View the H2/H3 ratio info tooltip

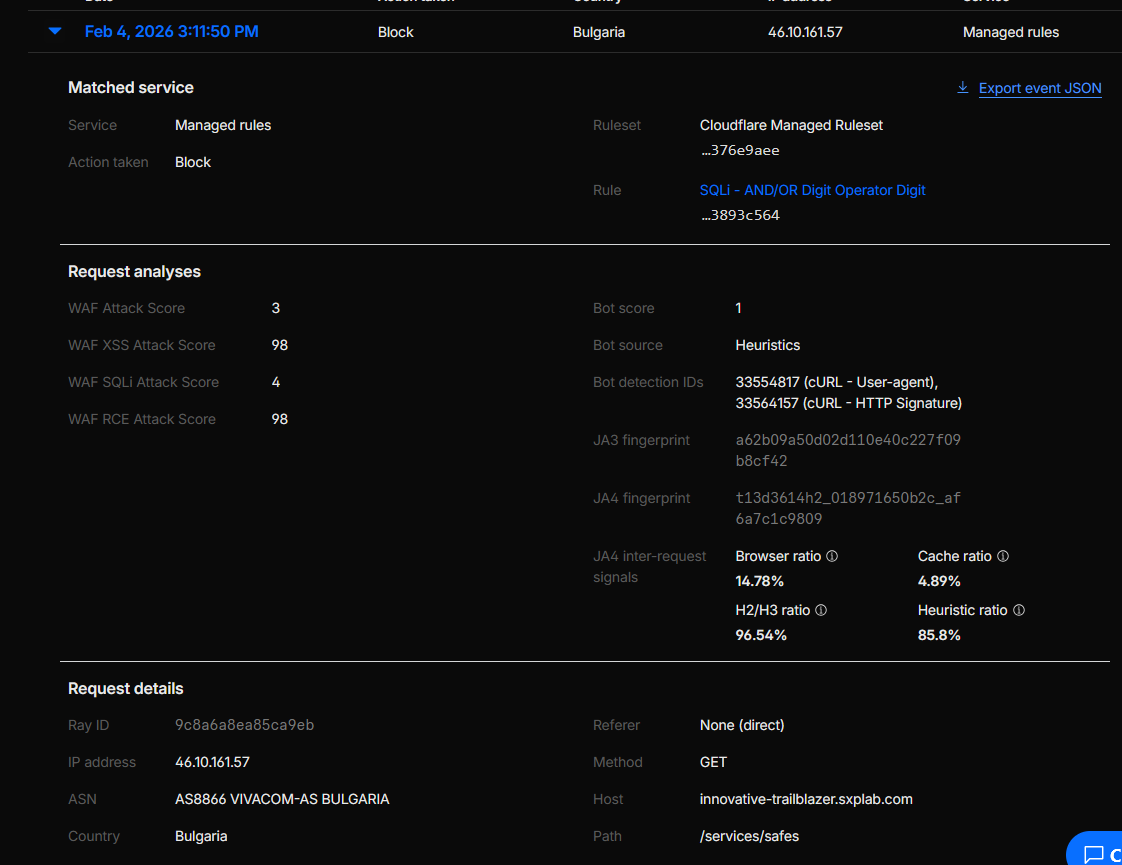click(x=821, y=609)
